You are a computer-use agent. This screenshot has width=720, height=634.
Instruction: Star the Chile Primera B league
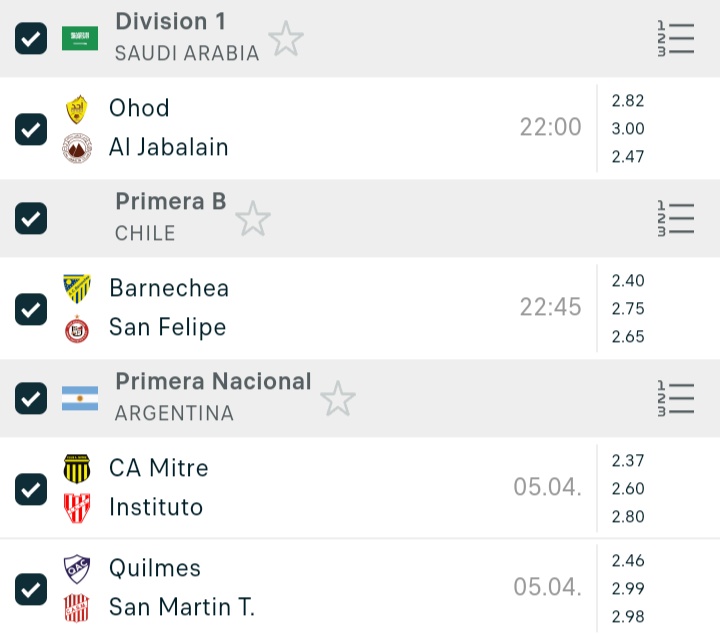click(253, 219)
